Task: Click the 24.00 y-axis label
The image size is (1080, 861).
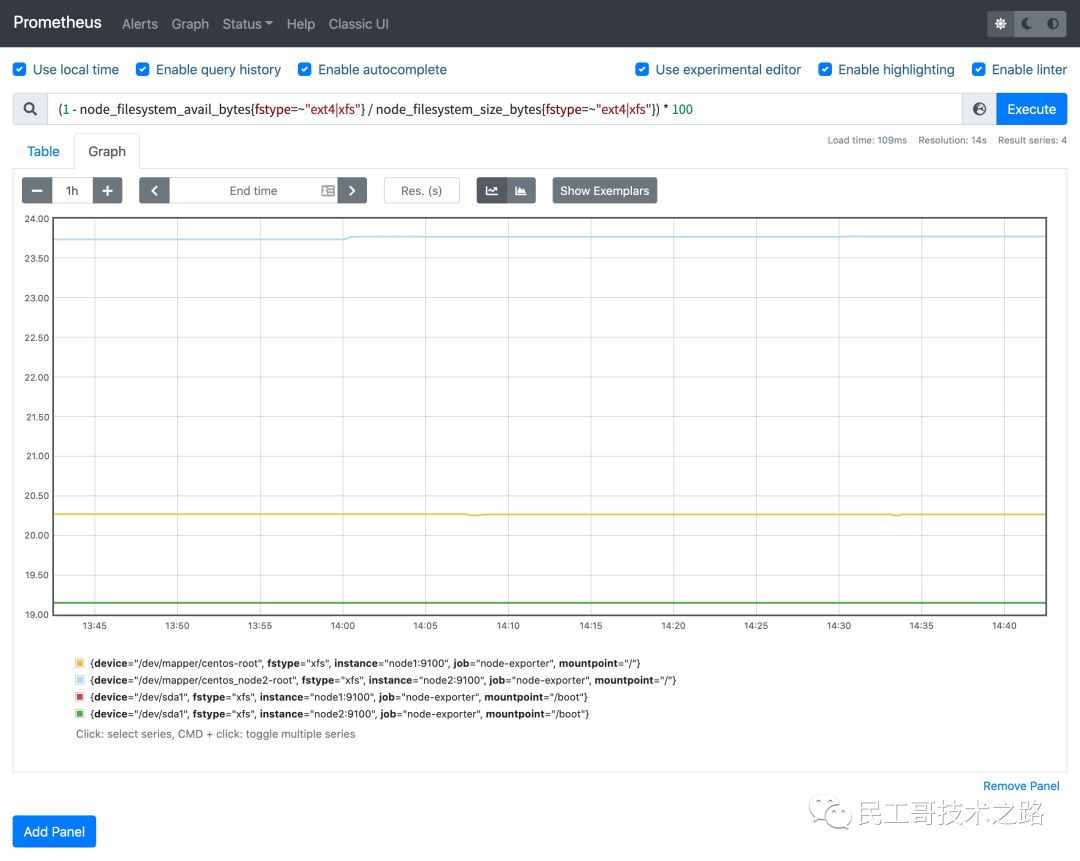Action: (x=37, y=219)
